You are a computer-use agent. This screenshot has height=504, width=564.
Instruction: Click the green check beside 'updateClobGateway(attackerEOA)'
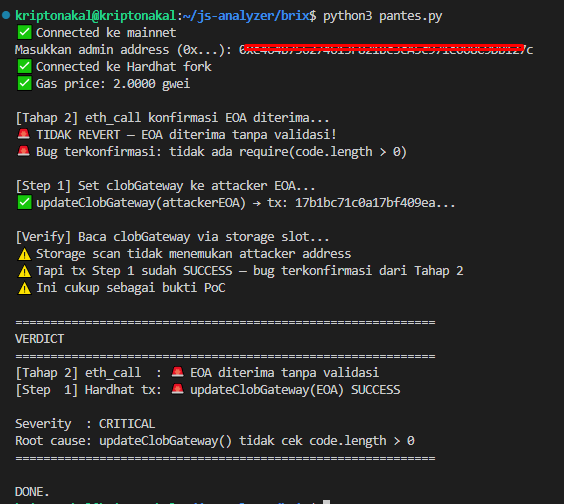click(x=24, y=202)
